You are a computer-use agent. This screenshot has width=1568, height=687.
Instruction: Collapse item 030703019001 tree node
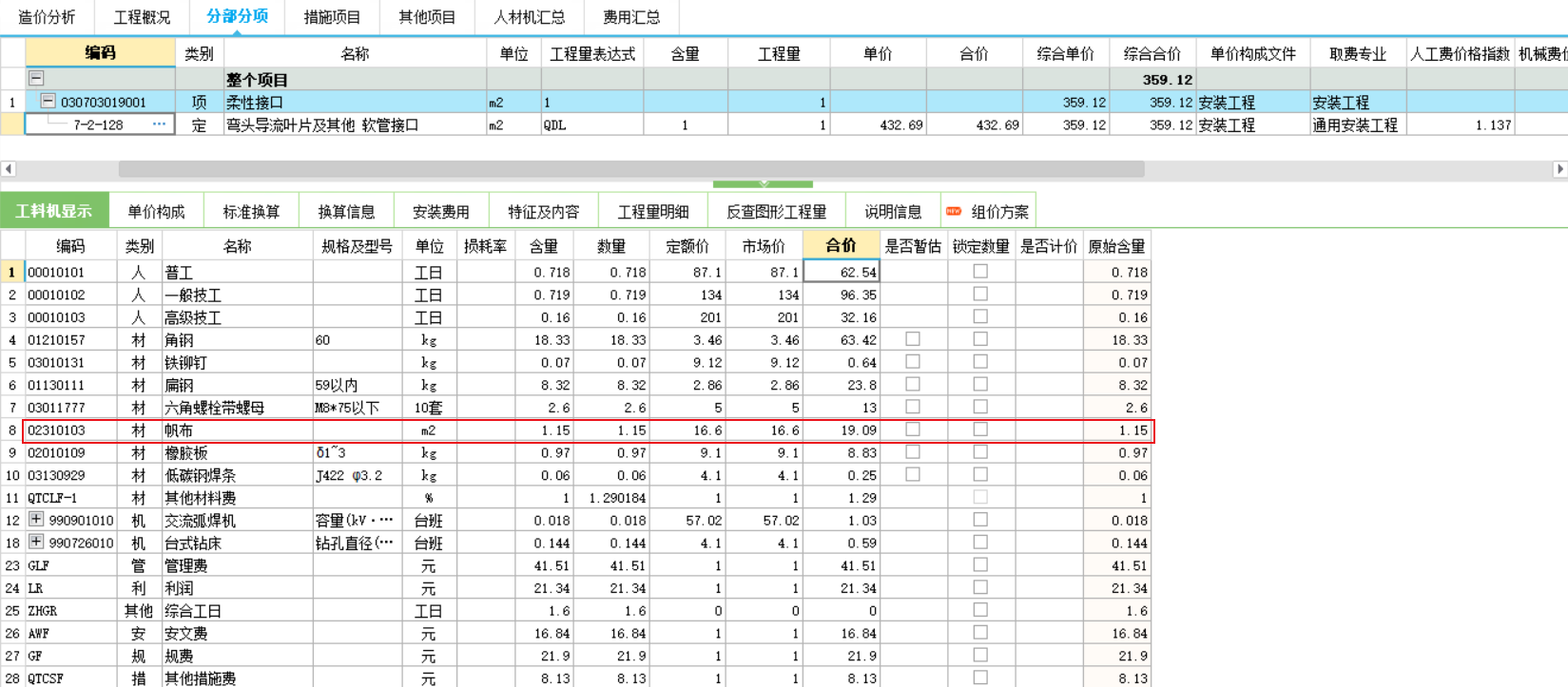coord(48,101)
